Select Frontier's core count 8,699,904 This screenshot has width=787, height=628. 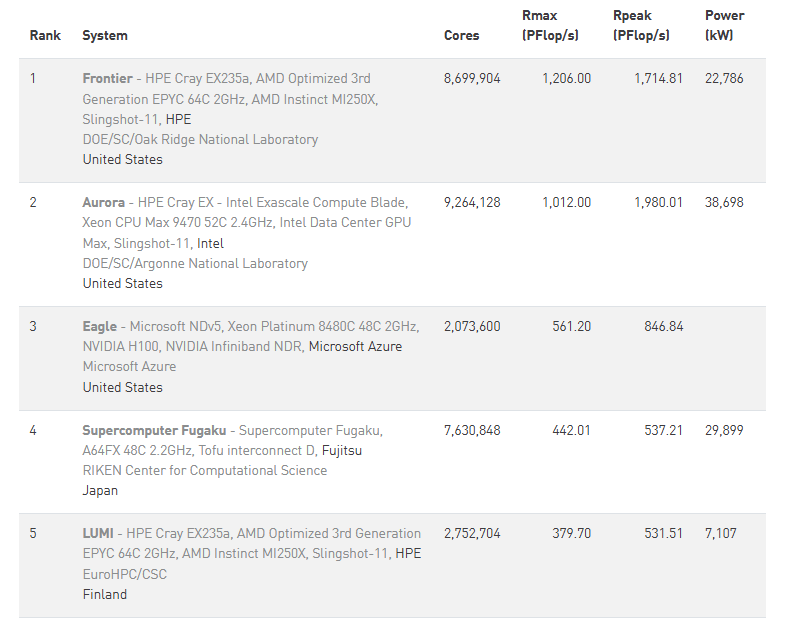click(x=472, y=78)
